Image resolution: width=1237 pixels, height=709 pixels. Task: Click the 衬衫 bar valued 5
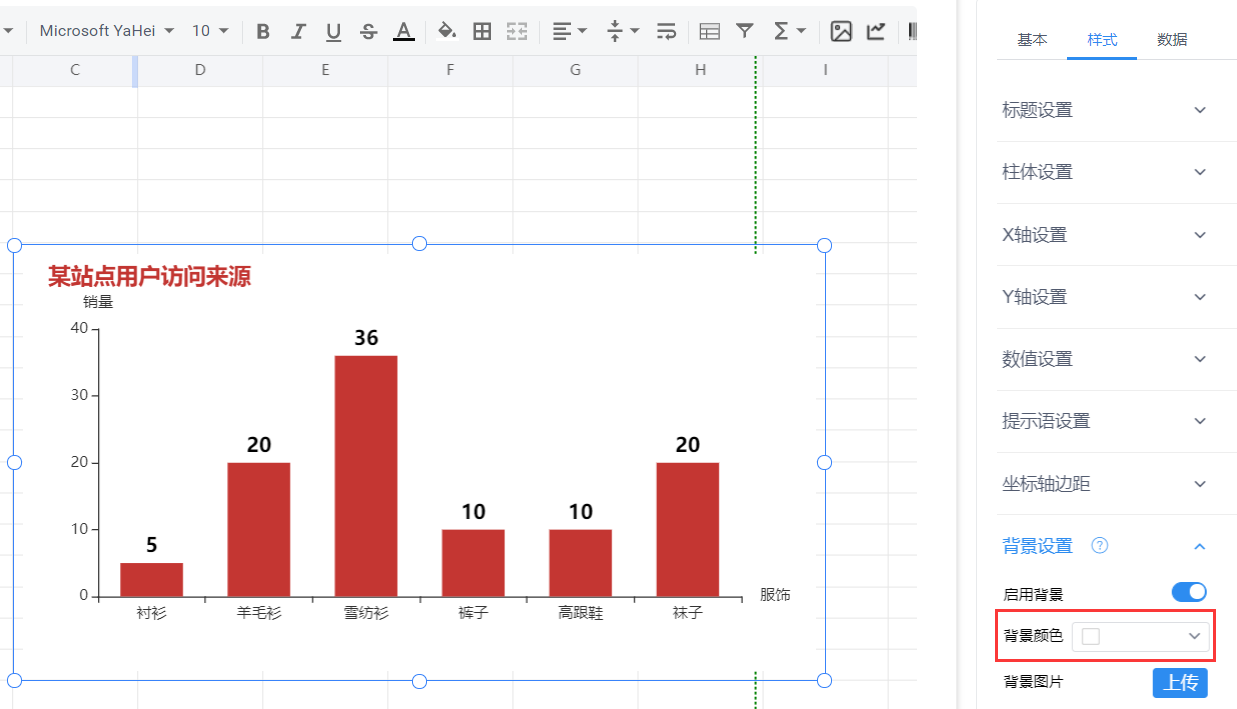152,580
